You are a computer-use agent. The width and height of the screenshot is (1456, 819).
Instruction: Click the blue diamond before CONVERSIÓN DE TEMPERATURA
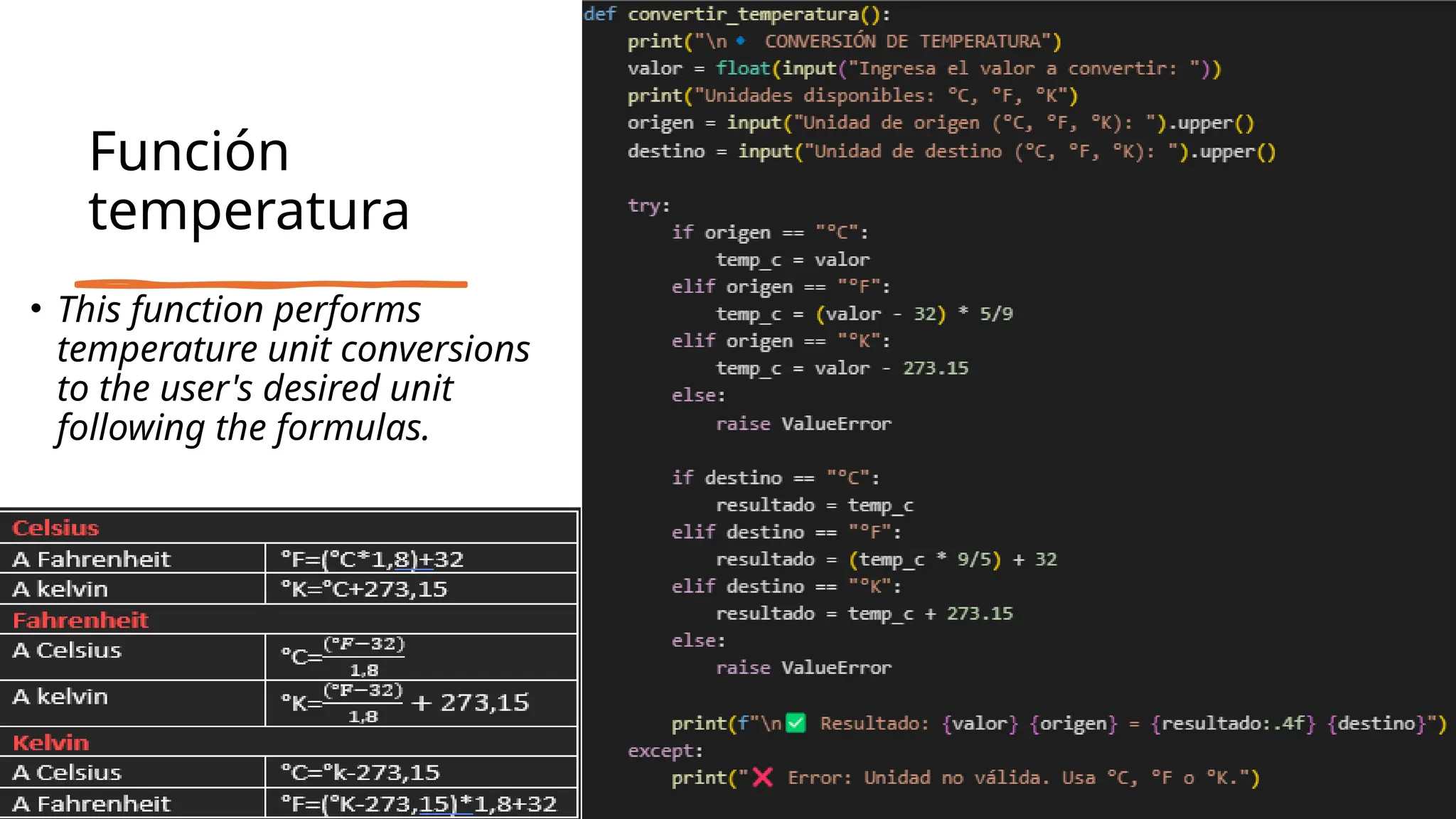point(741,41)
